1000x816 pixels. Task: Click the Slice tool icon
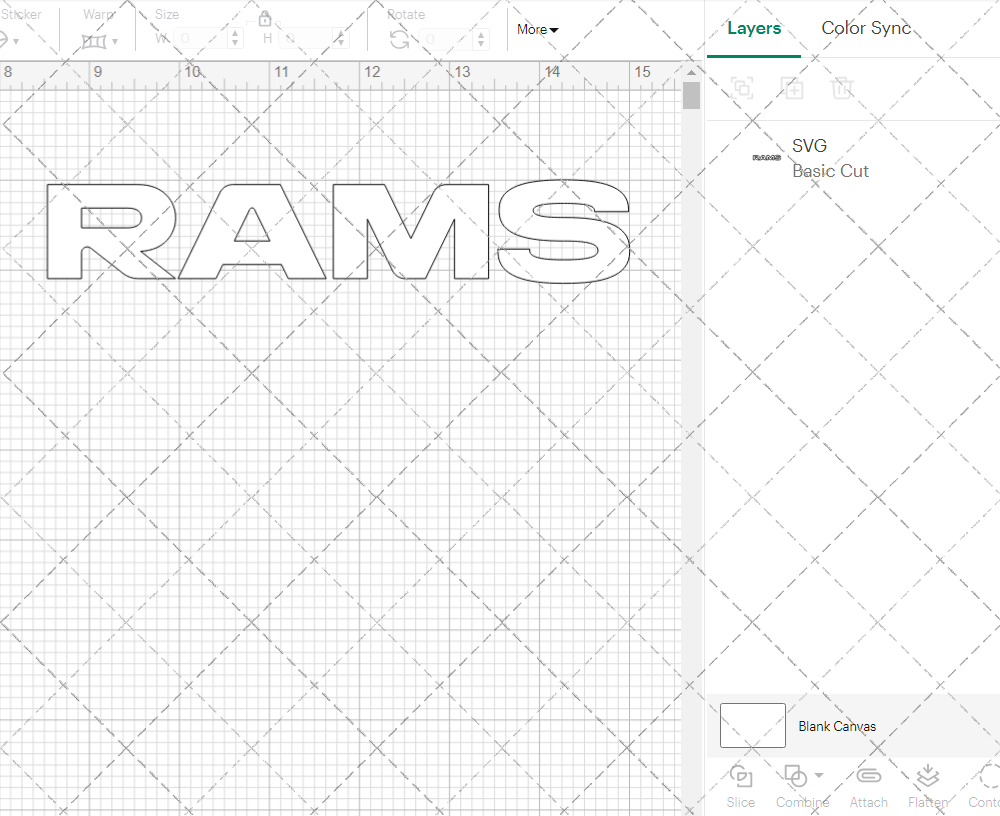click(x=740, y=776)
